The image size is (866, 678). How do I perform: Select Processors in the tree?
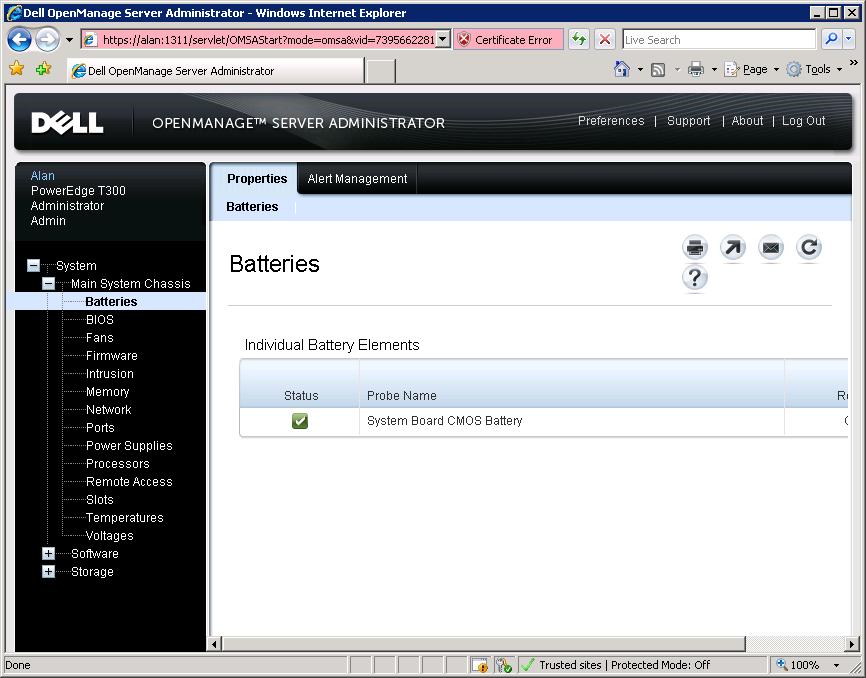(x=118, y=464)
